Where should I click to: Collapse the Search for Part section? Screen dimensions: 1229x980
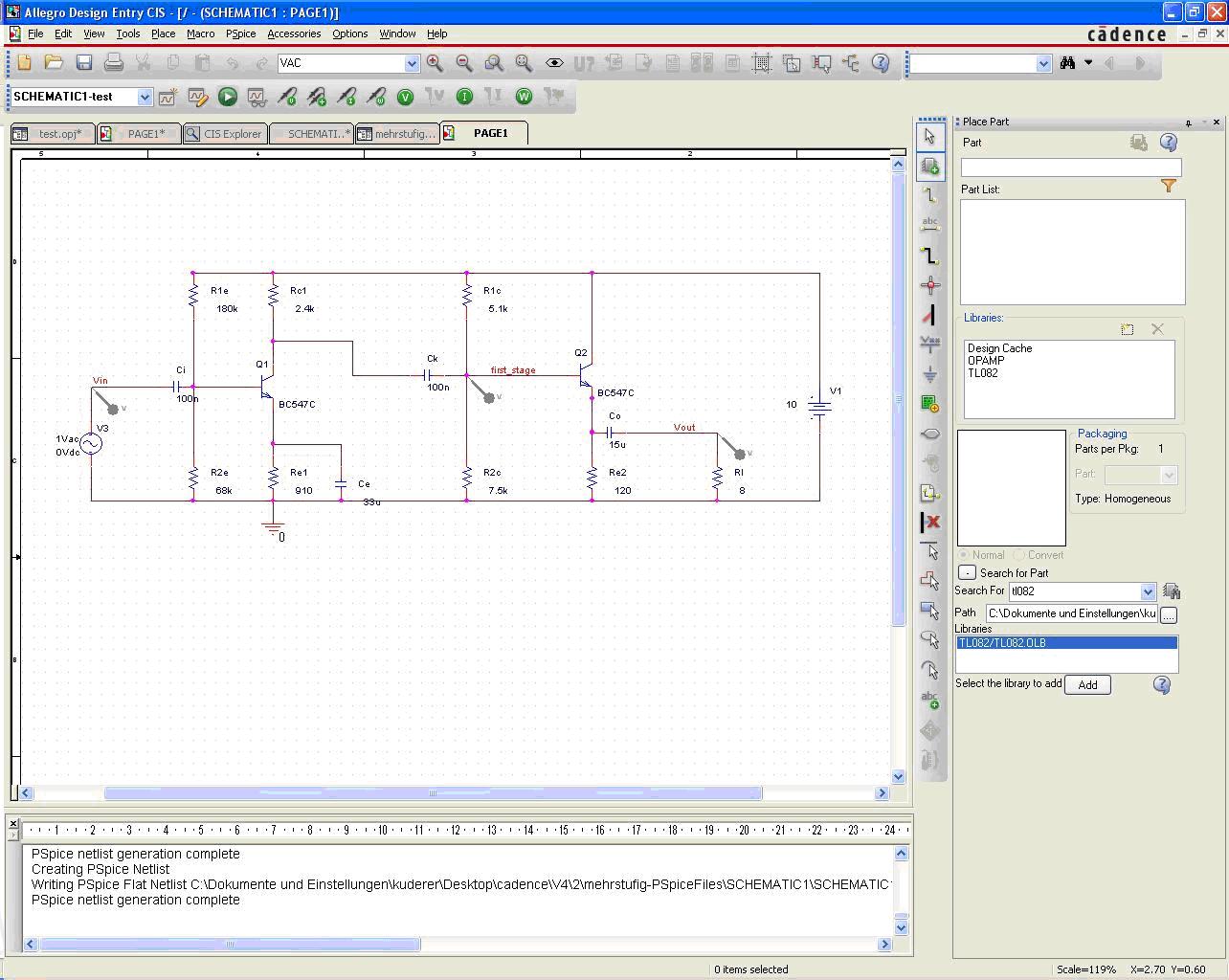(967, 572)
